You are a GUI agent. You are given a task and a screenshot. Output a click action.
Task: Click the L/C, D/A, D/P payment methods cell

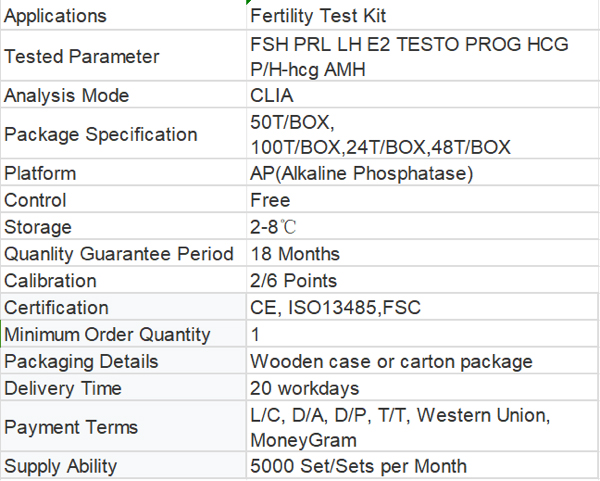[x=400, y=427]
